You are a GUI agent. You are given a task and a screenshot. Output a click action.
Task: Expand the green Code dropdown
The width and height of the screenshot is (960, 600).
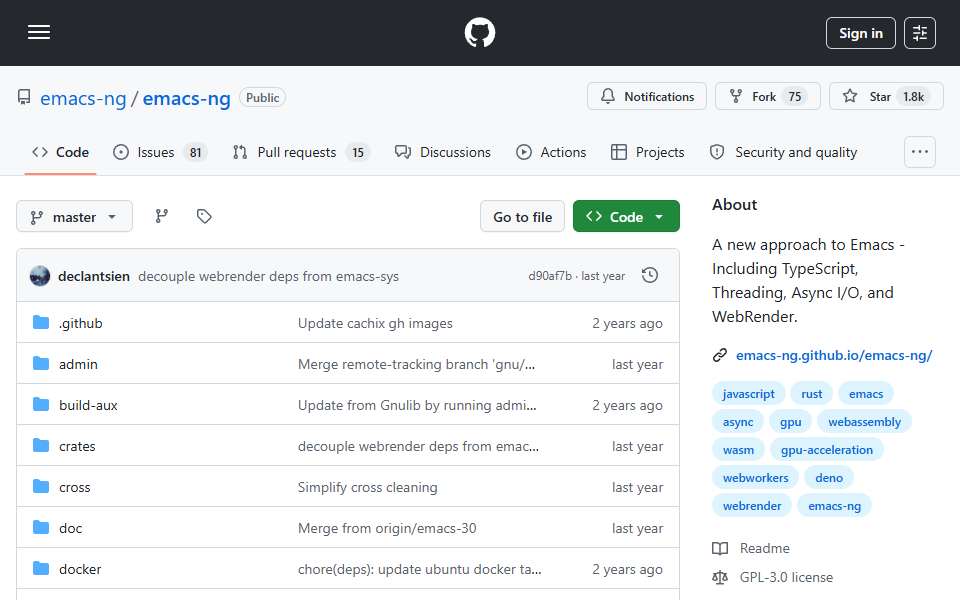tap(626, 217)
